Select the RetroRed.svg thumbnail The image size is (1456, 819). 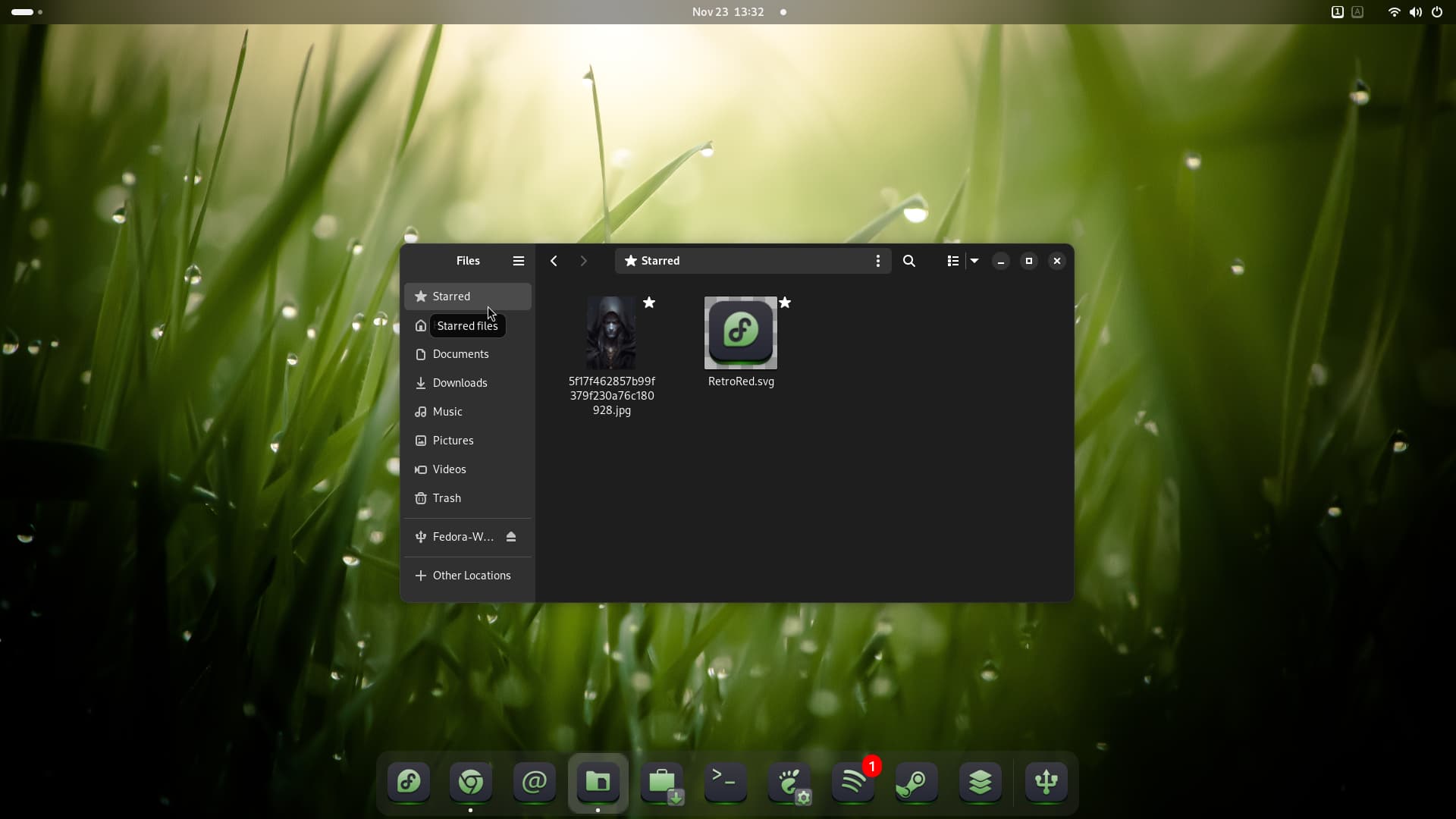pos(741,333)
